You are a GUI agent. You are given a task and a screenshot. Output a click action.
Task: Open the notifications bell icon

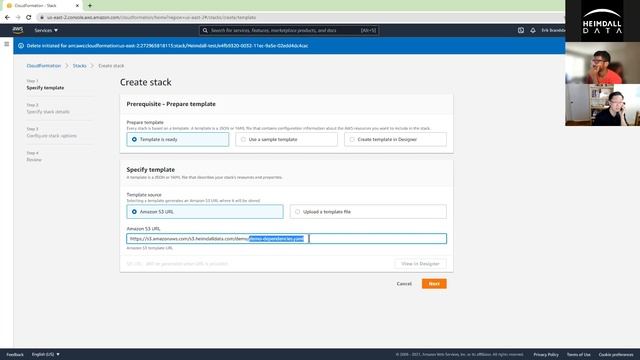coord(533,30)
